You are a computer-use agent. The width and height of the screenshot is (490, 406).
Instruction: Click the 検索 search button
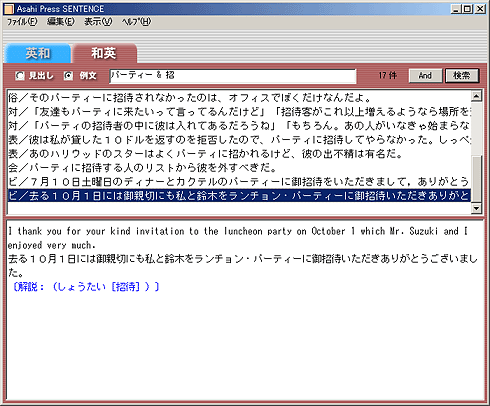[x=462, y=76]
